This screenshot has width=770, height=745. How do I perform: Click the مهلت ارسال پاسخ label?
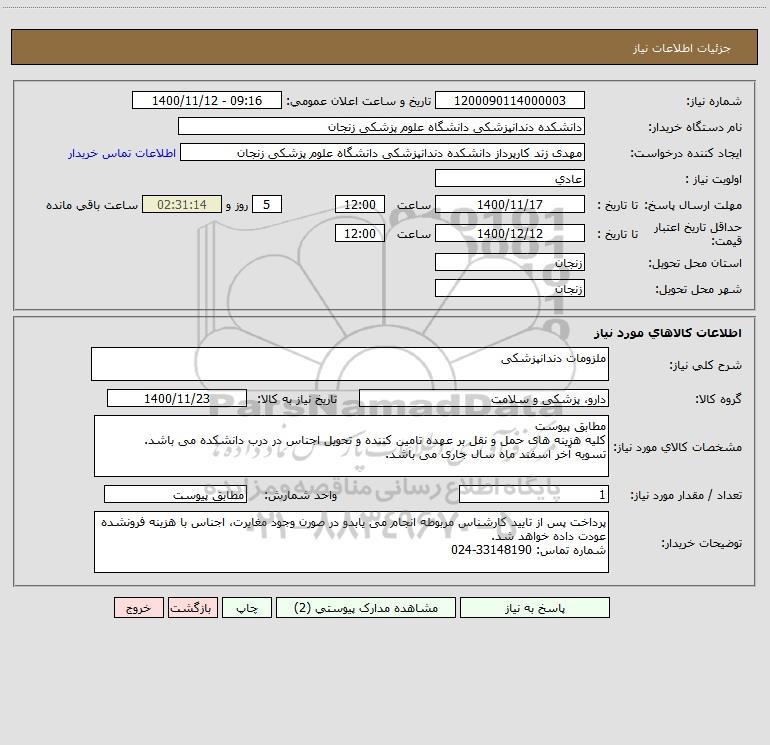click(x=693, y=205)
